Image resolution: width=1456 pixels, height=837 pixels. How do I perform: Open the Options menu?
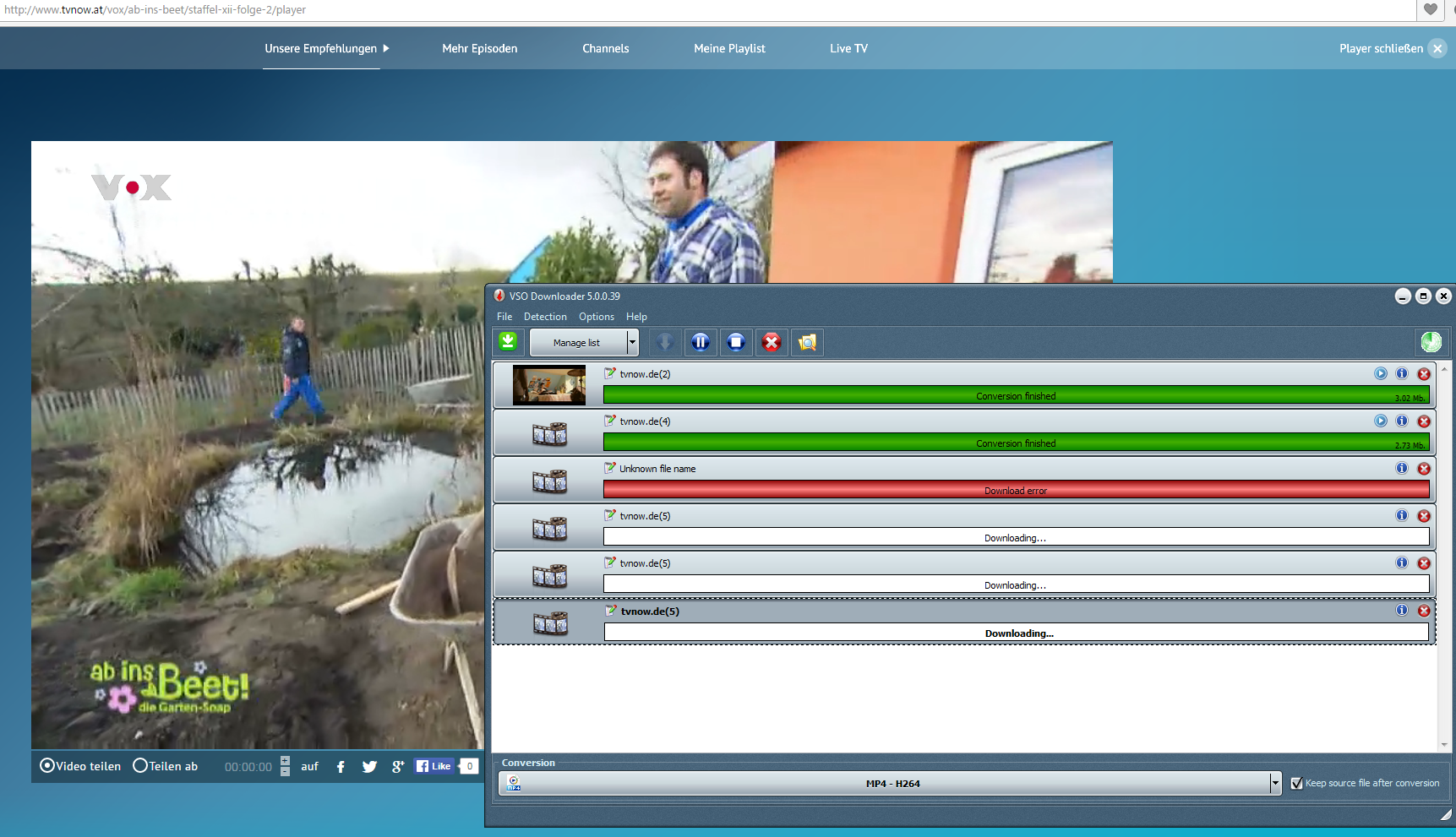597,317
